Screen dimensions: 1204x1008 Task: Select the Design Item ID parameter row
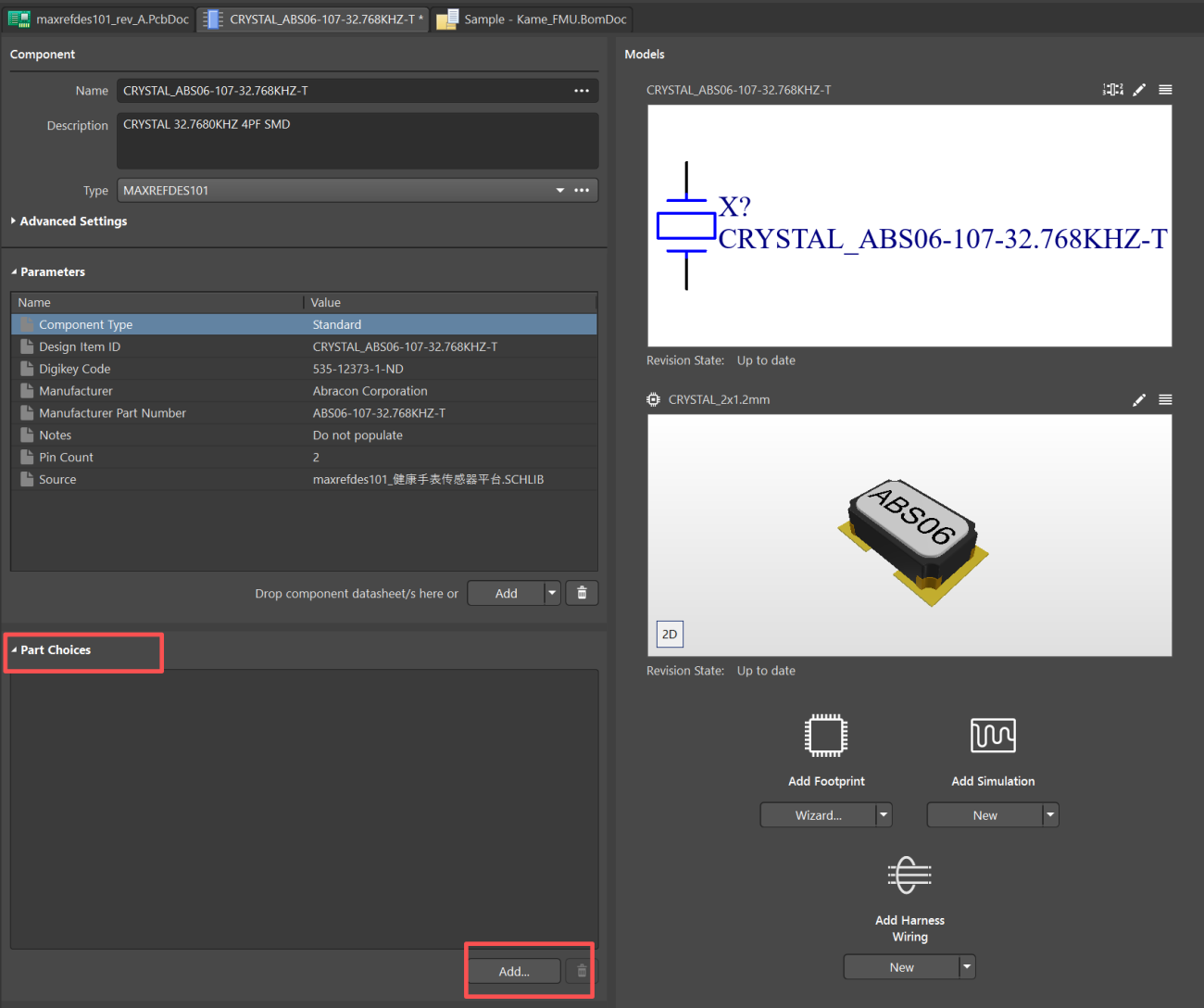point(304,347)
